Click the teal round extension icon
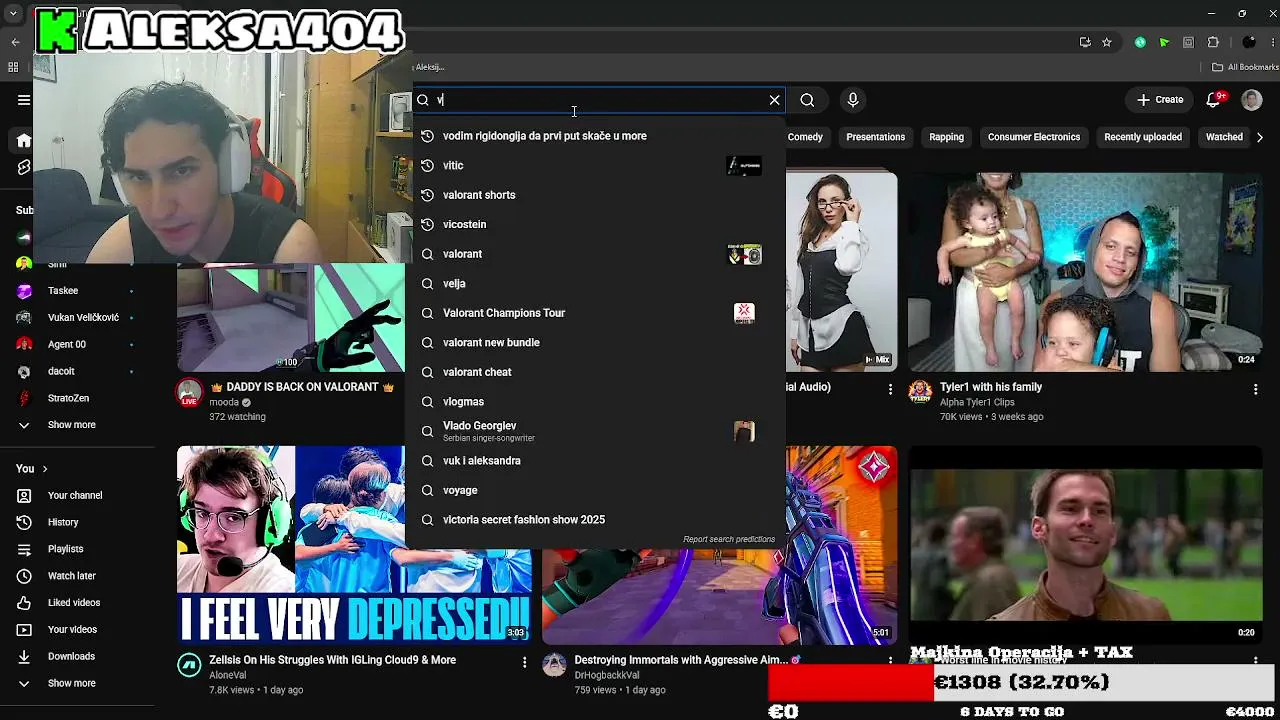1280x720 pixels. tap(1140, 42)
